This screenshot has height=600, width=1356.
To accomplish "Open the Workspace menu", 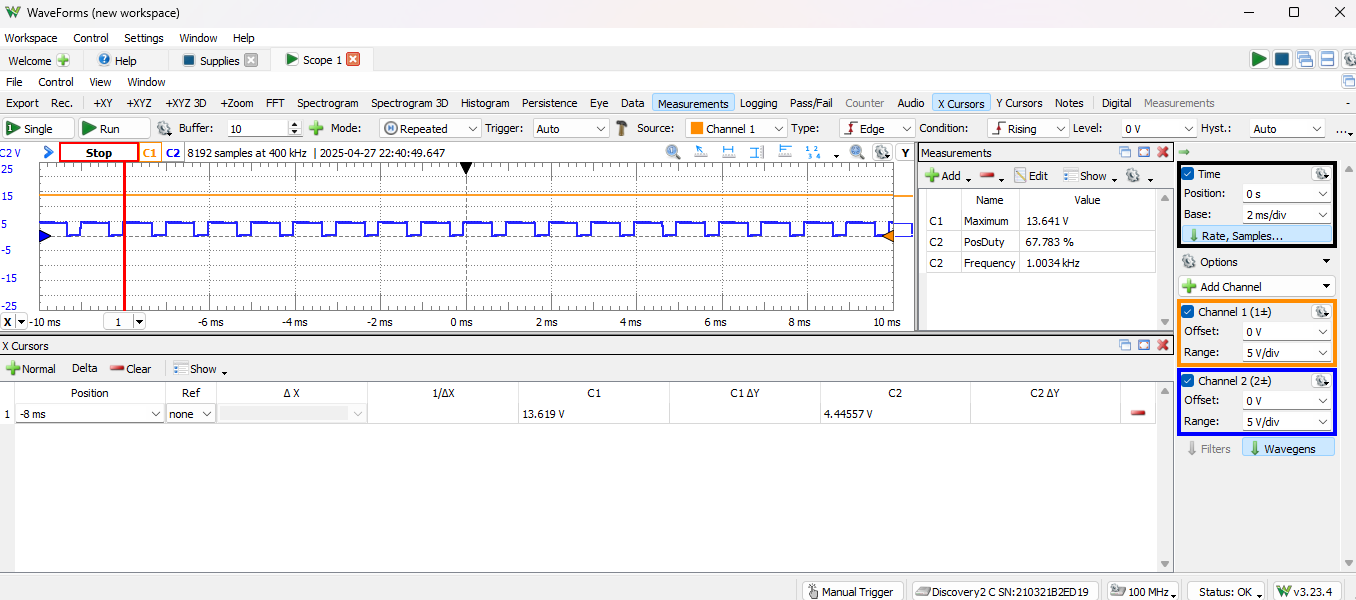I will (x=31, y=38).
